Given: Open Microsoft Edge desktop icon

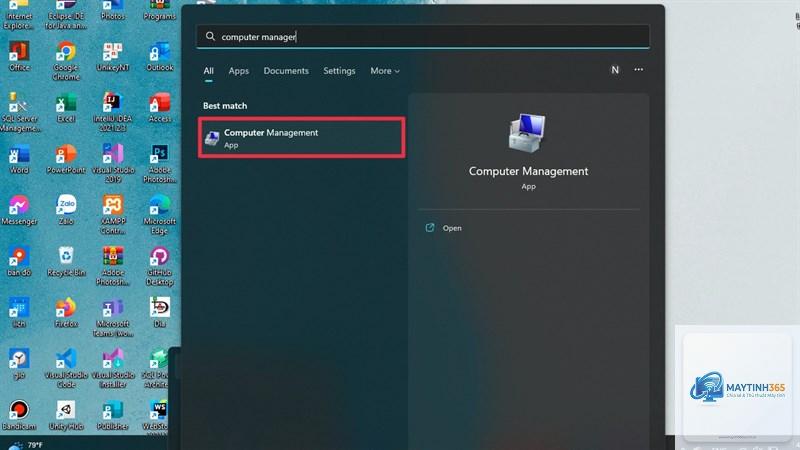Looking at the screenshot, I should (160, 215).
